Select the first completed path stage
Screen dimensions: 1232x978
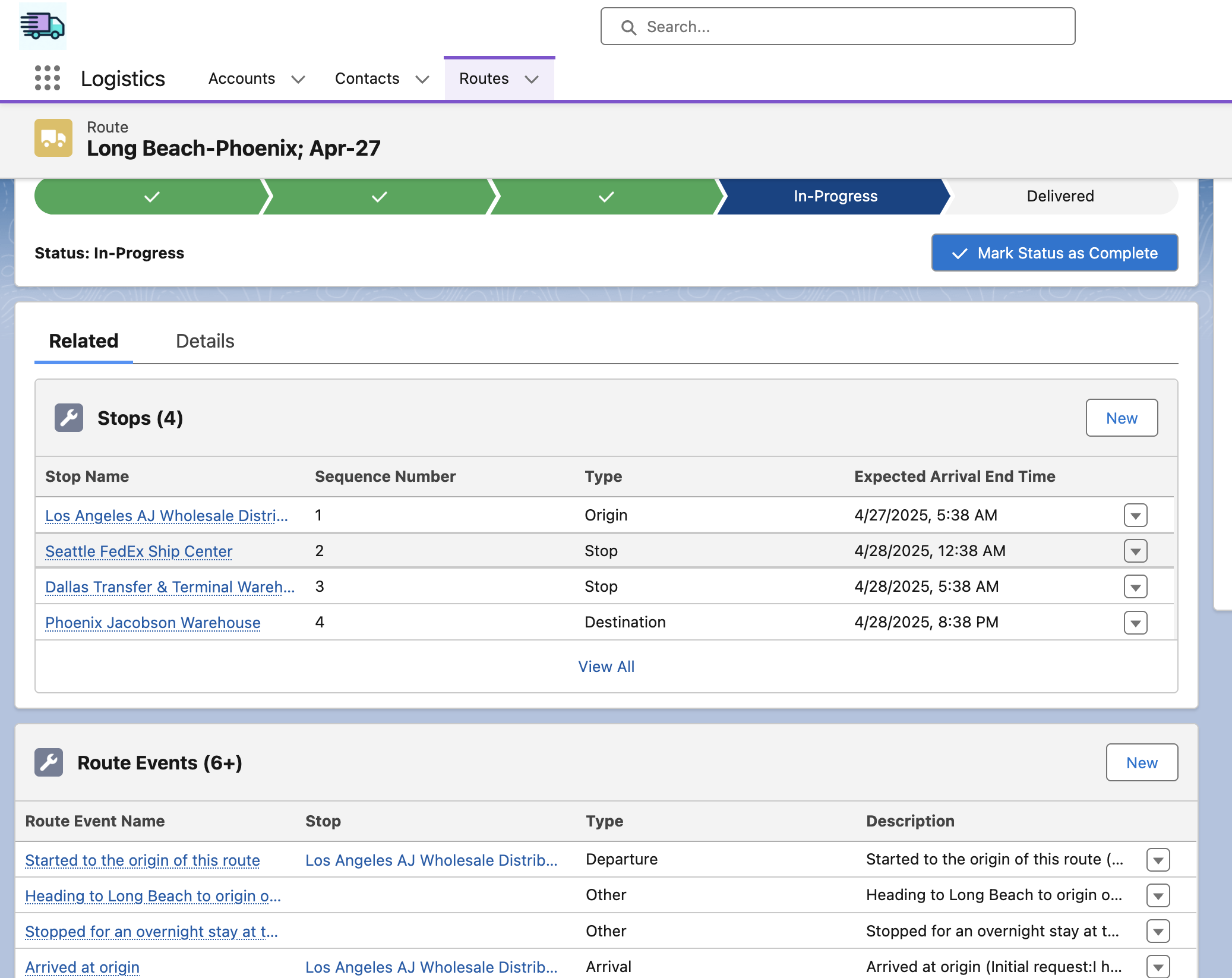pyautogui.click(x=151, y=197)
